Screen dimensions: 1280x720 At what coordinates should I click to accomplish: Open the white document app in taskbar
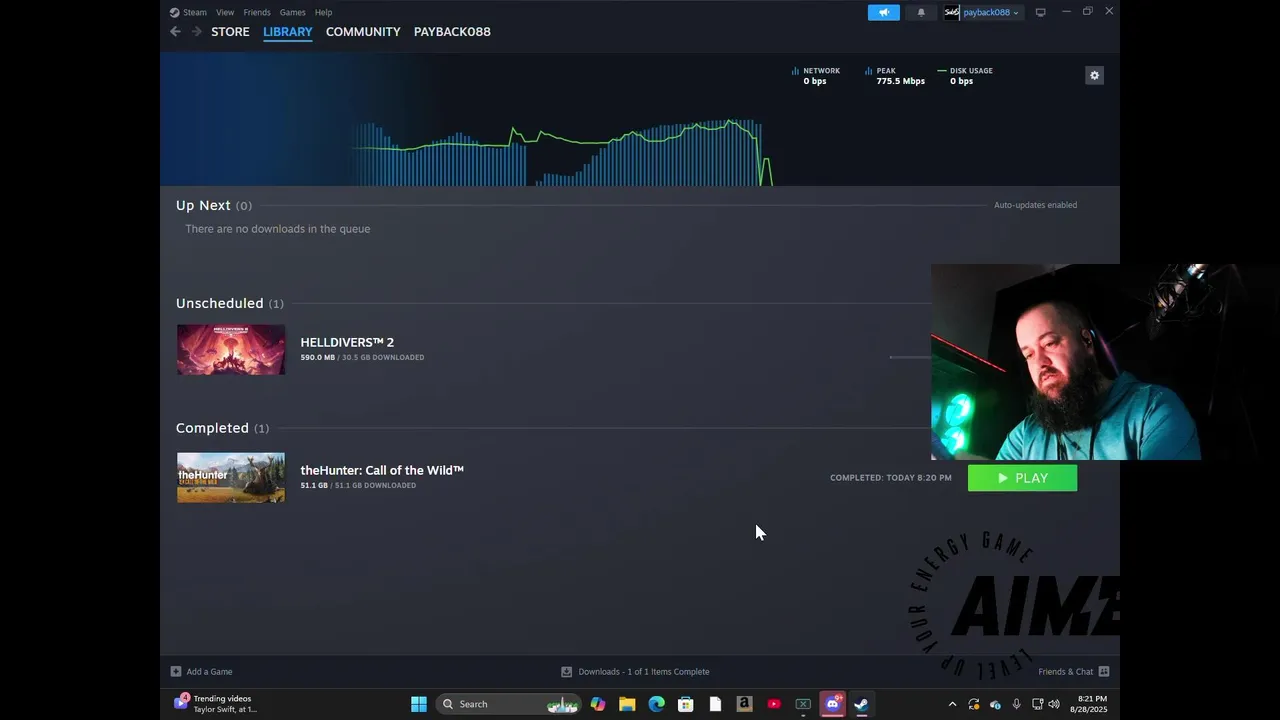(x=715, y=704)
